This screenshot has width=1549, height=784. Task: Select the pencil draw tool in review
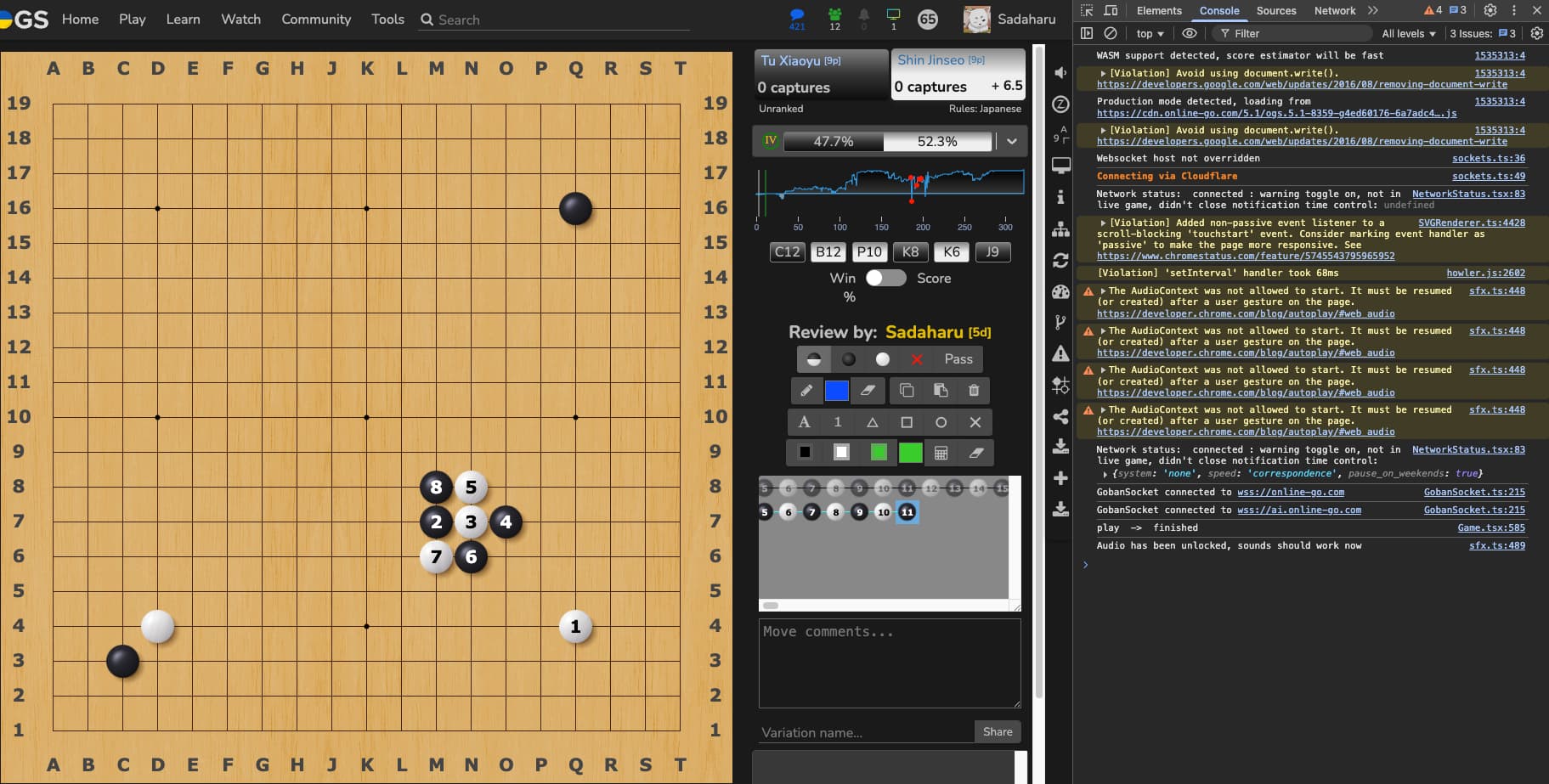(x=806, y=391)
